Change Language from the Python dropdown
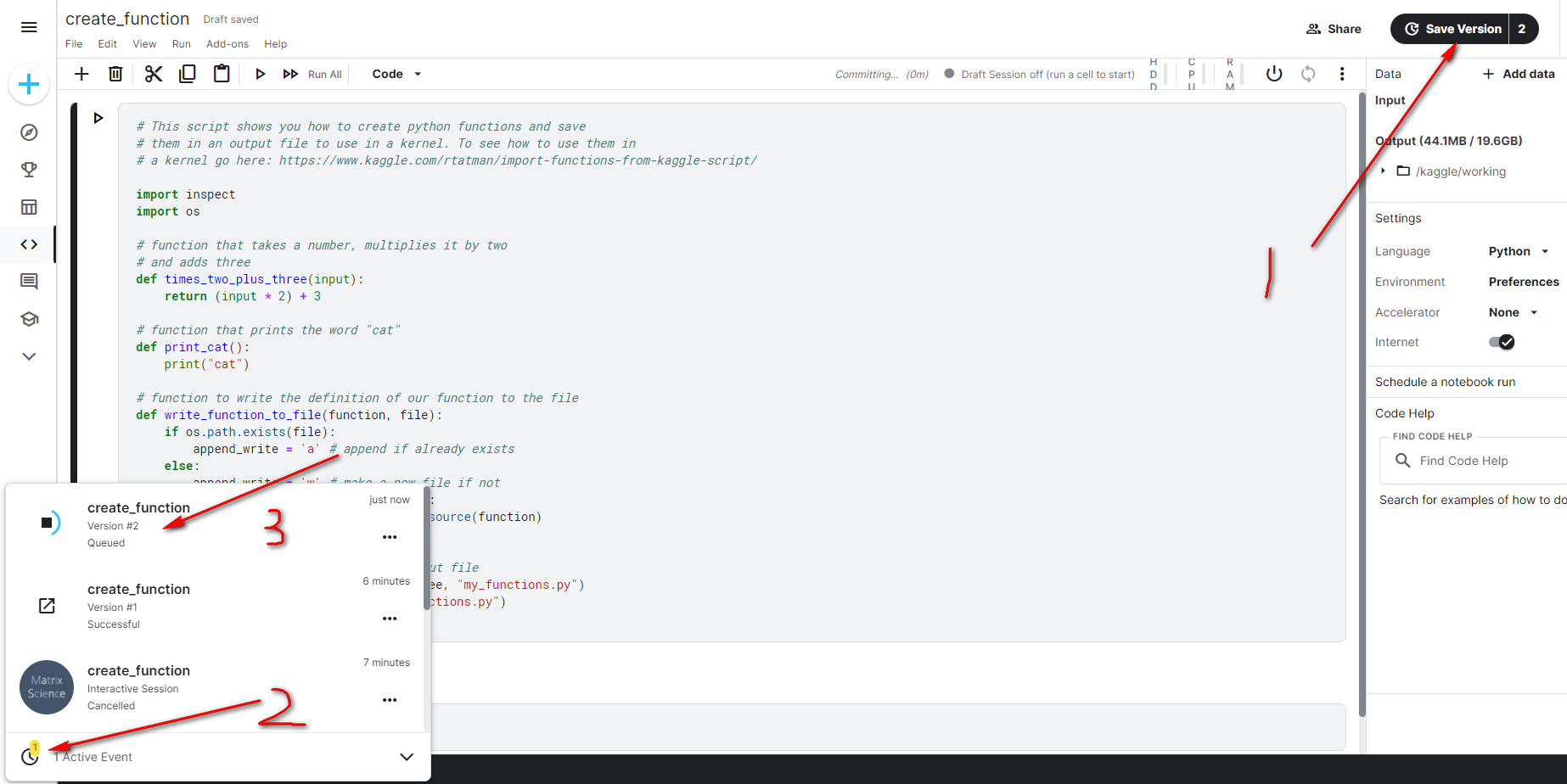Screen dimensions: 1567x784 point(1519,250)
